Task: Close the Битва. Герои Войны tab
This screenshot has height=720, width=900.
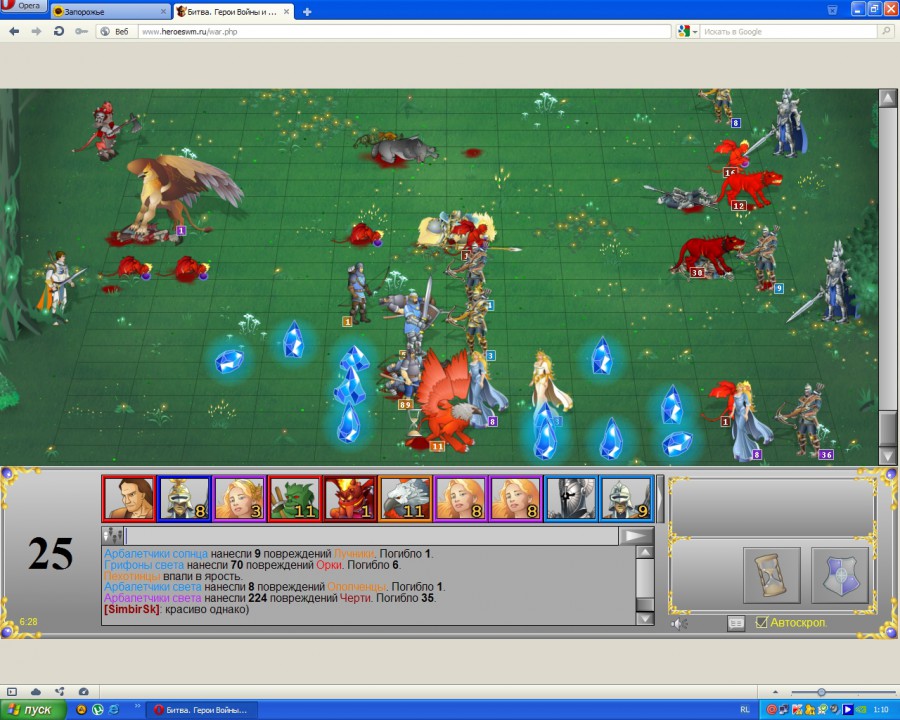Action: point(286,11)
